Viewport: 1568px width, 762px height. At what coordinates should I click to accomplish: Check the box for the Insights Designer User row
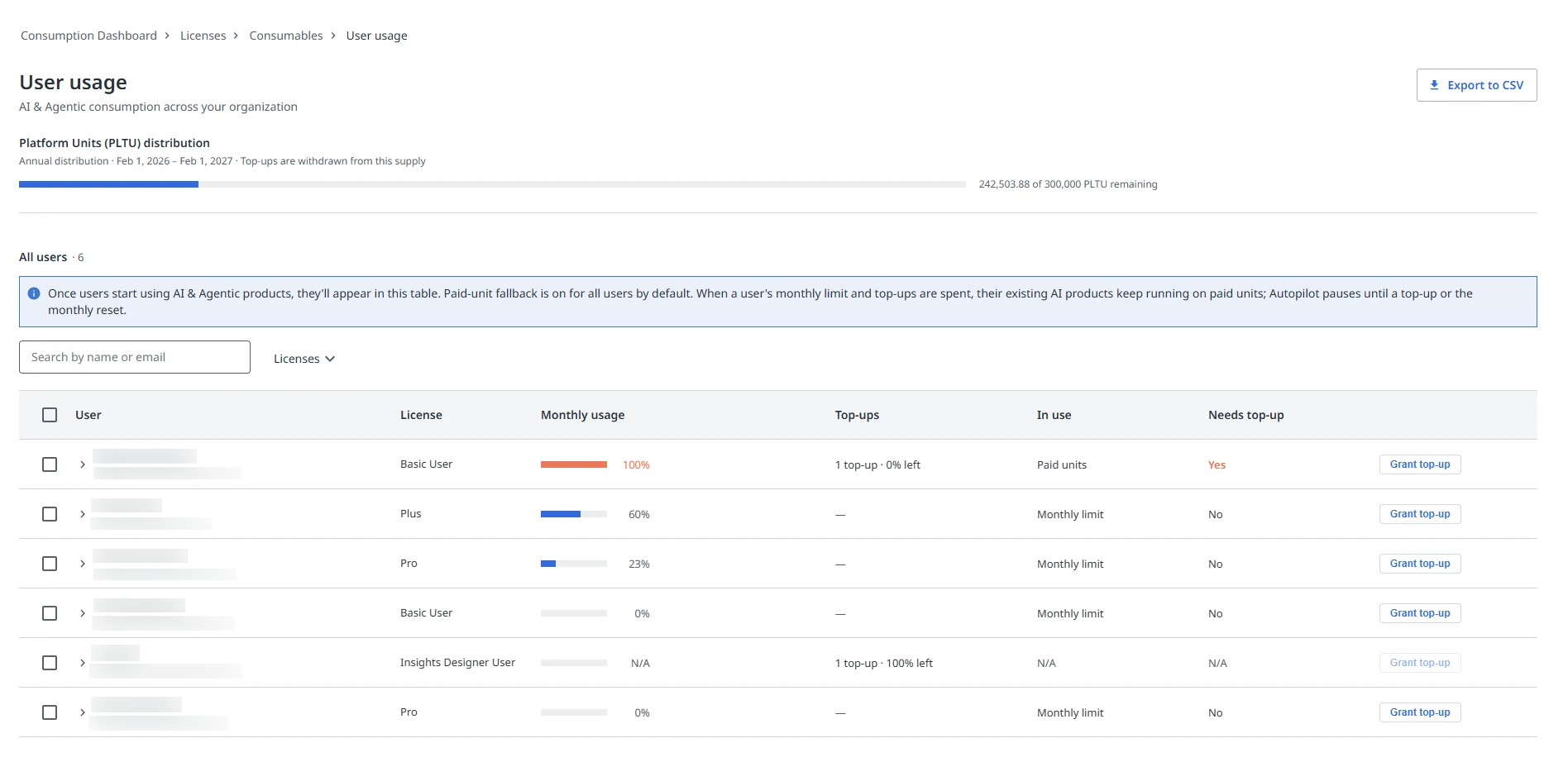tap(50, 663)
